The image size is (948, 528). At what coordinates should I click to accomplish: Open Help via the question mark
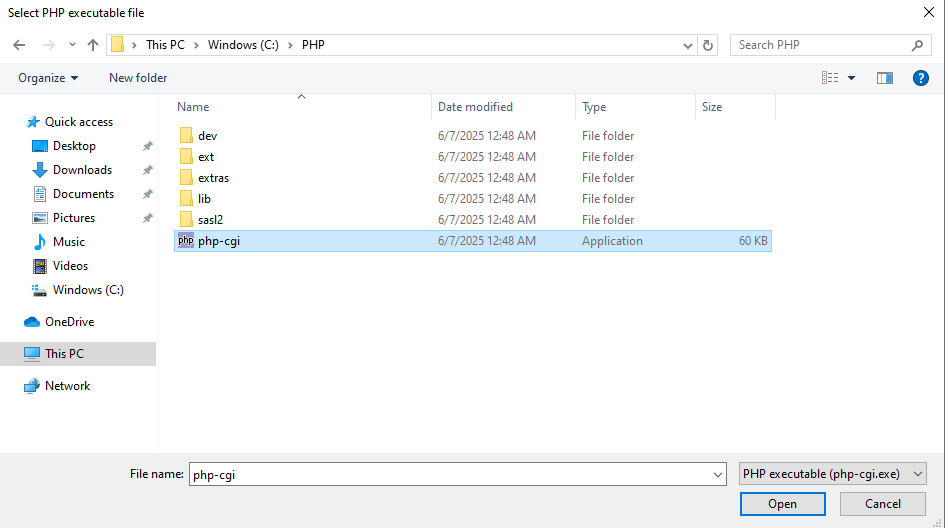click(x=920, y=78)
